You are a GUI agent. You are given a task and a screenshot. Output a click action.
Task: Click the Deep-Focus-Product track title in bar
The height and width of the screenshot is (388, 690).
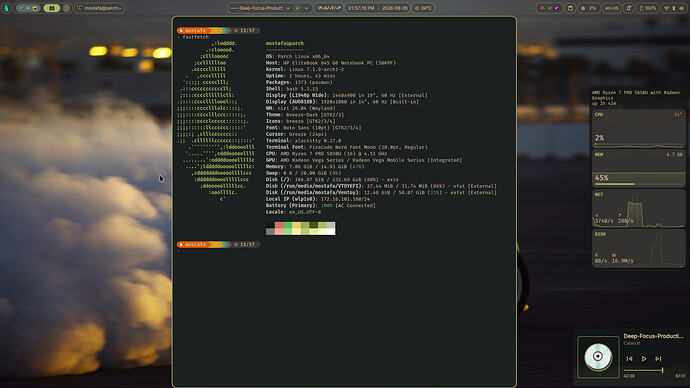click(261, 8)
